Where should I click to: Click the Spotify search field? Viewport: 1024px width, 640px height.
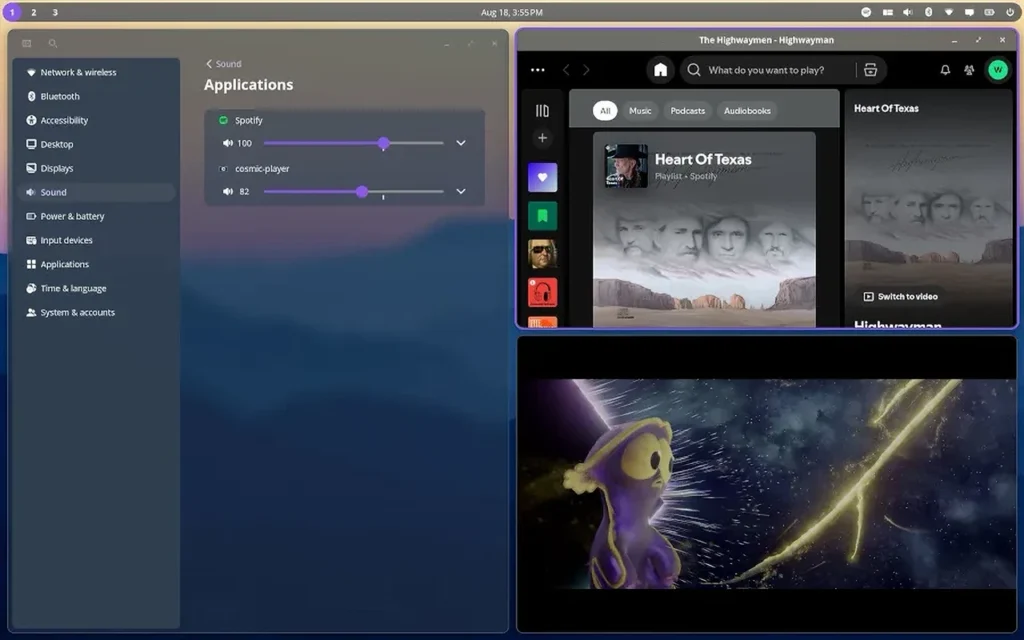click(x=768, y=70)
